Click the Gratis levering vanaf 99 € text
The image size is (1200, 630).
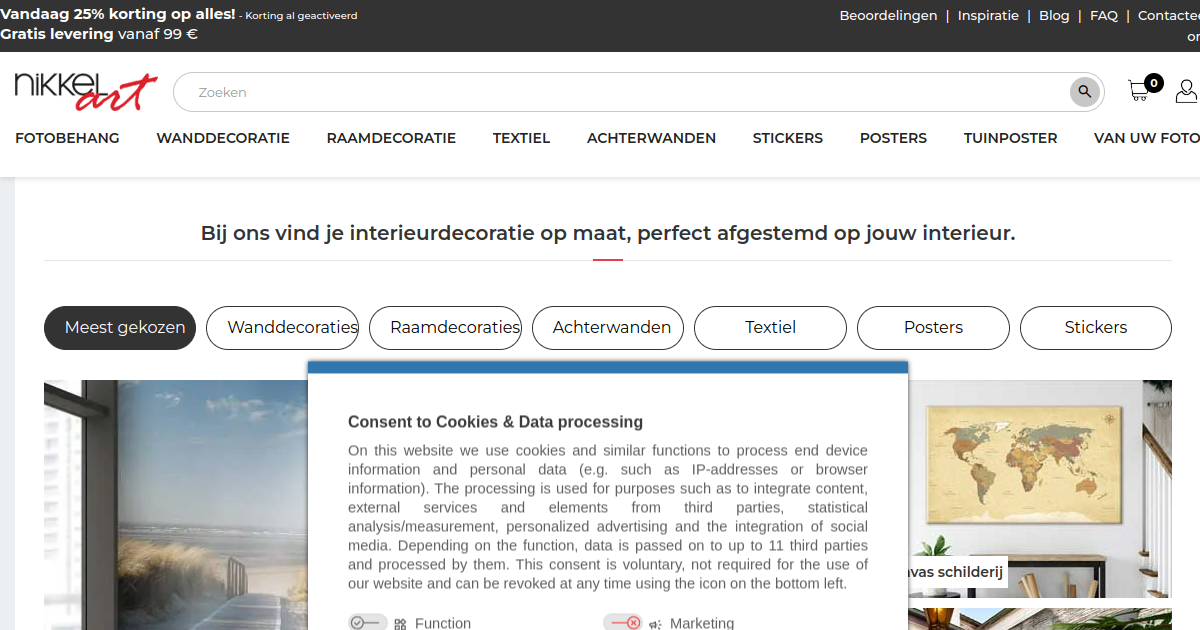(99, 34)
